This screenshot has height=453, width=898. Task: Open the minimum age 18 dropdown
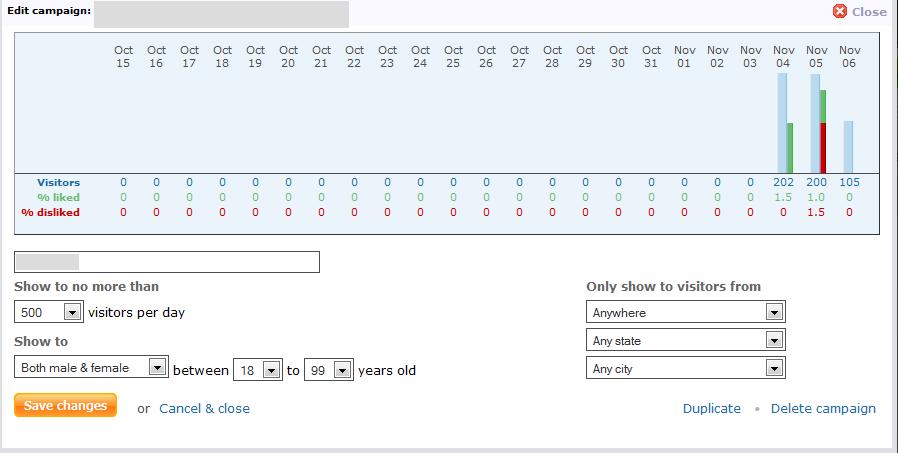point(258,370)
